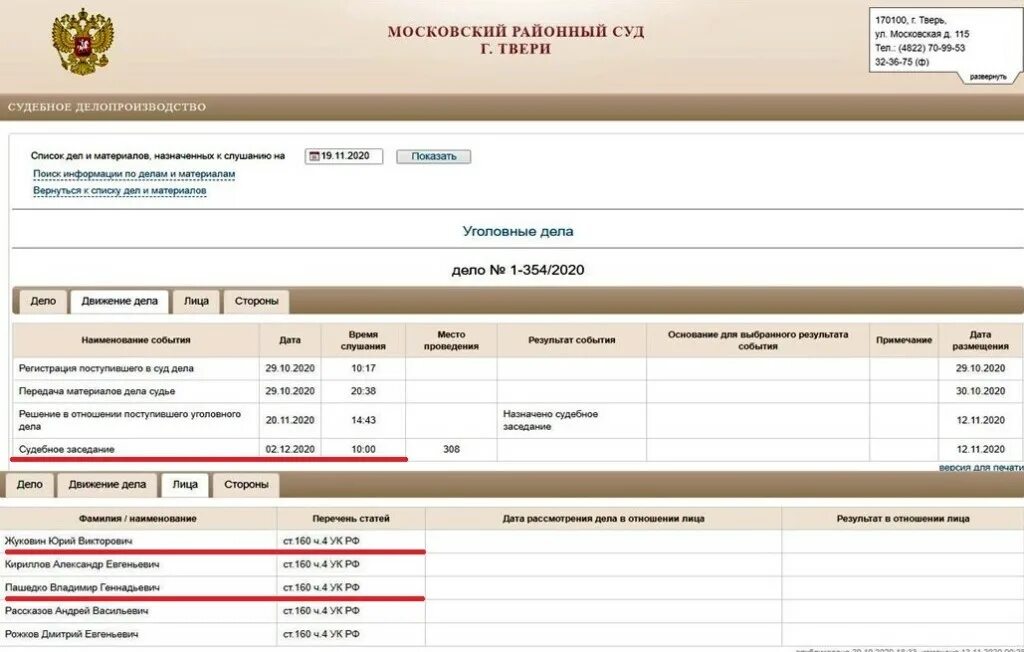Select the Судебное заседание row name
This screenshot has height=652, width=1024.
(67, 449)
